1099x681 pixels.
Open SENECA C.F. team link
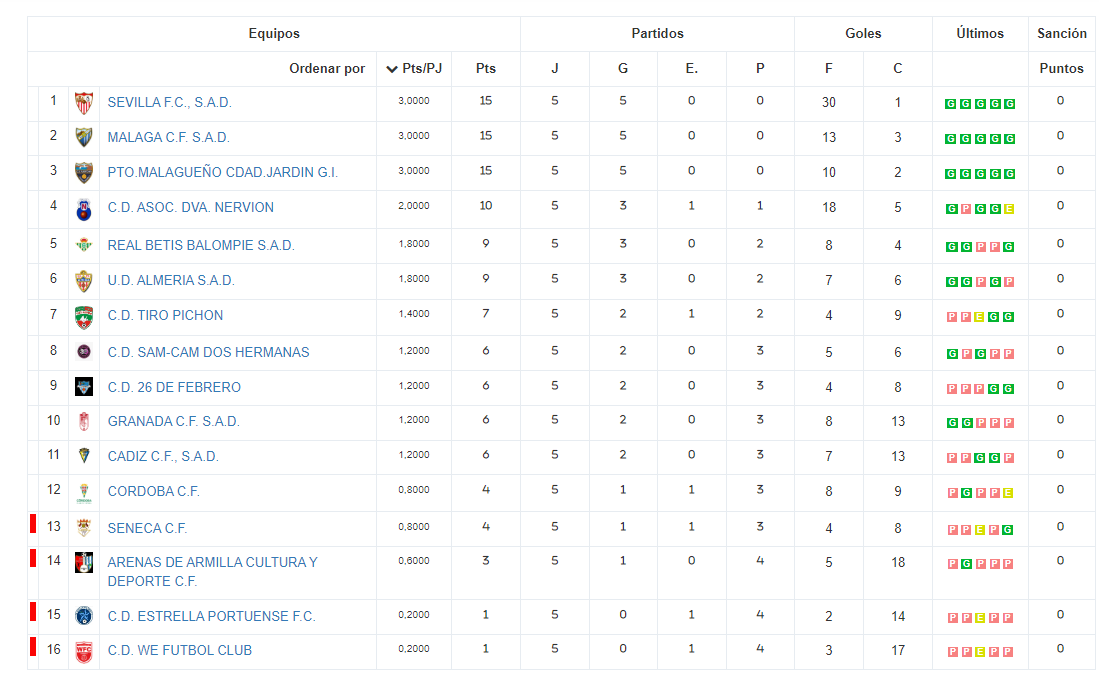tap(147, 528)
